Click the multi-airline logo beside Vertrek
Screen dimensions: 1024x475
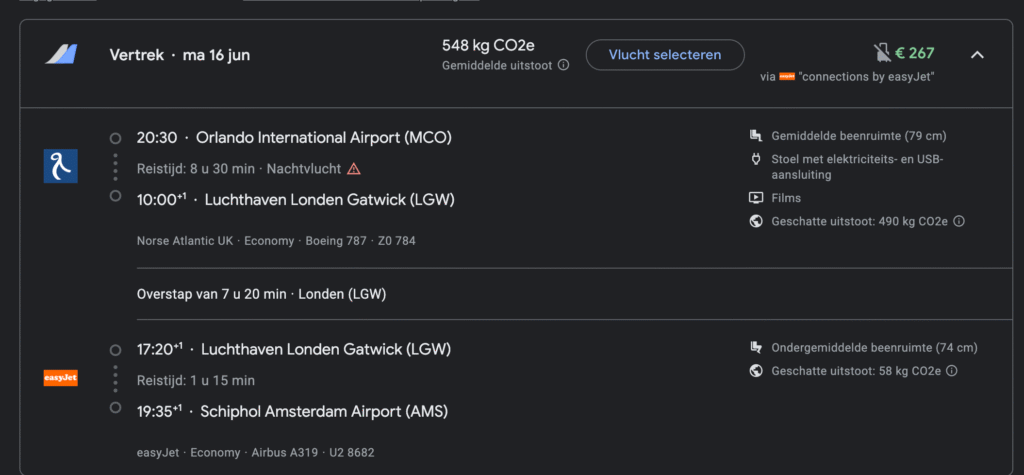pos(61,54)
